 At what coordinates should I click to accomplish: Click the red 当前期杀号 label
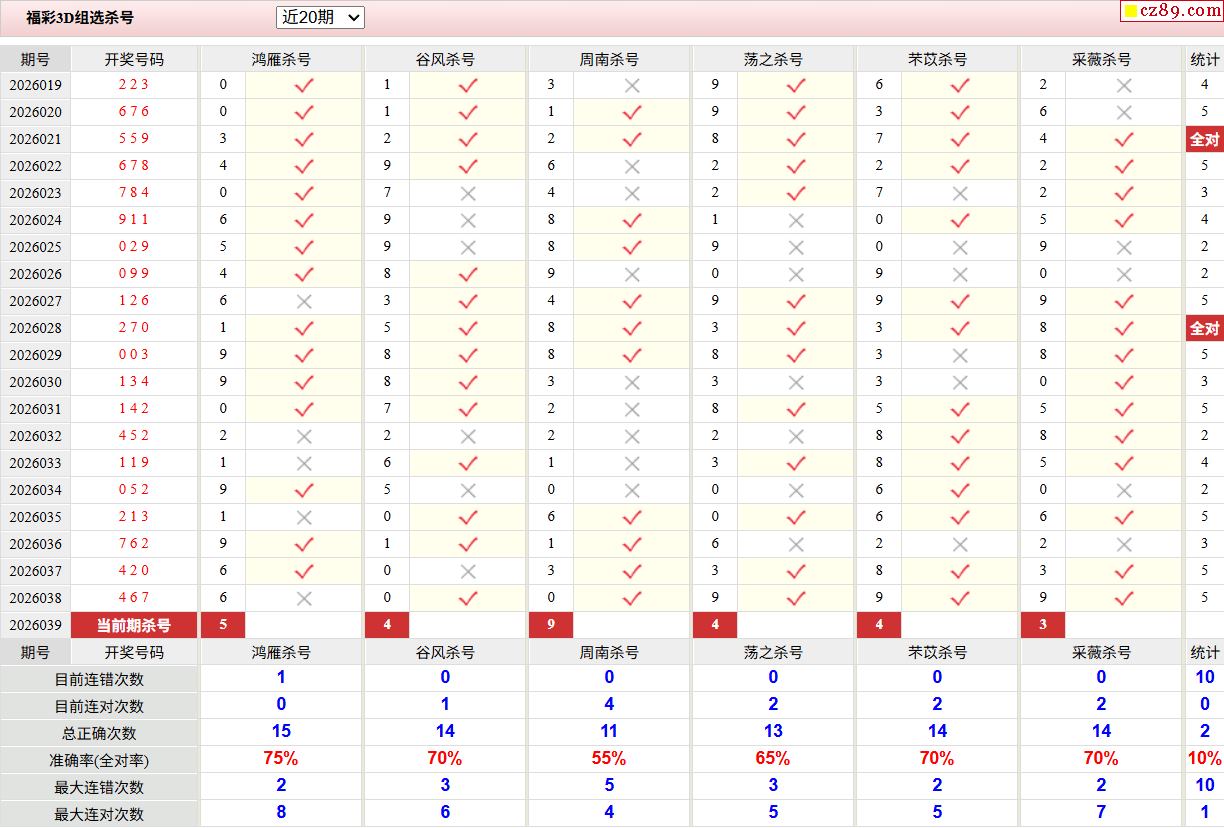[x=133, y=625]
